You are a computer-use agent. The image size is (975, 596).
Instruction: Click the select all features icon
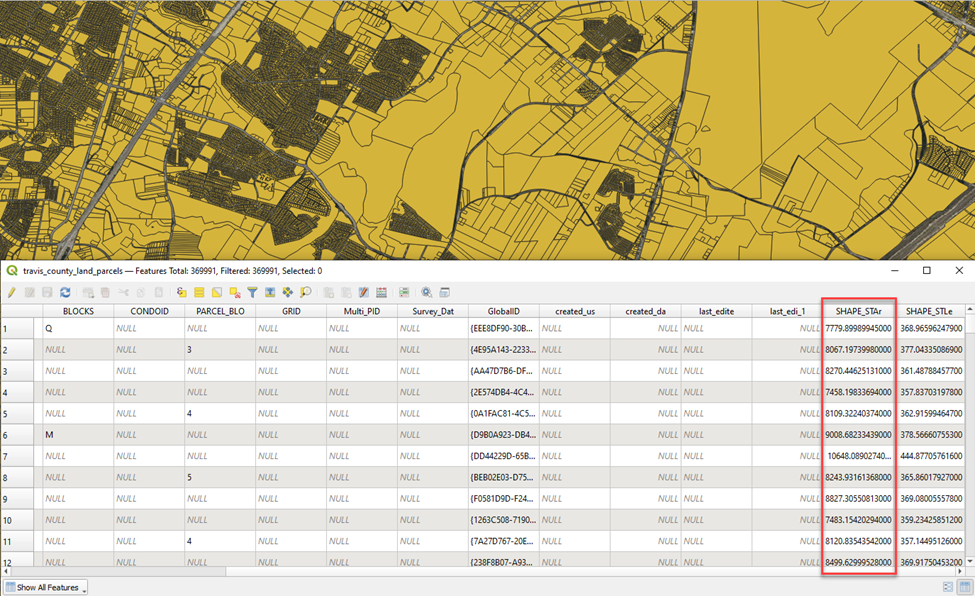[199, 293]
